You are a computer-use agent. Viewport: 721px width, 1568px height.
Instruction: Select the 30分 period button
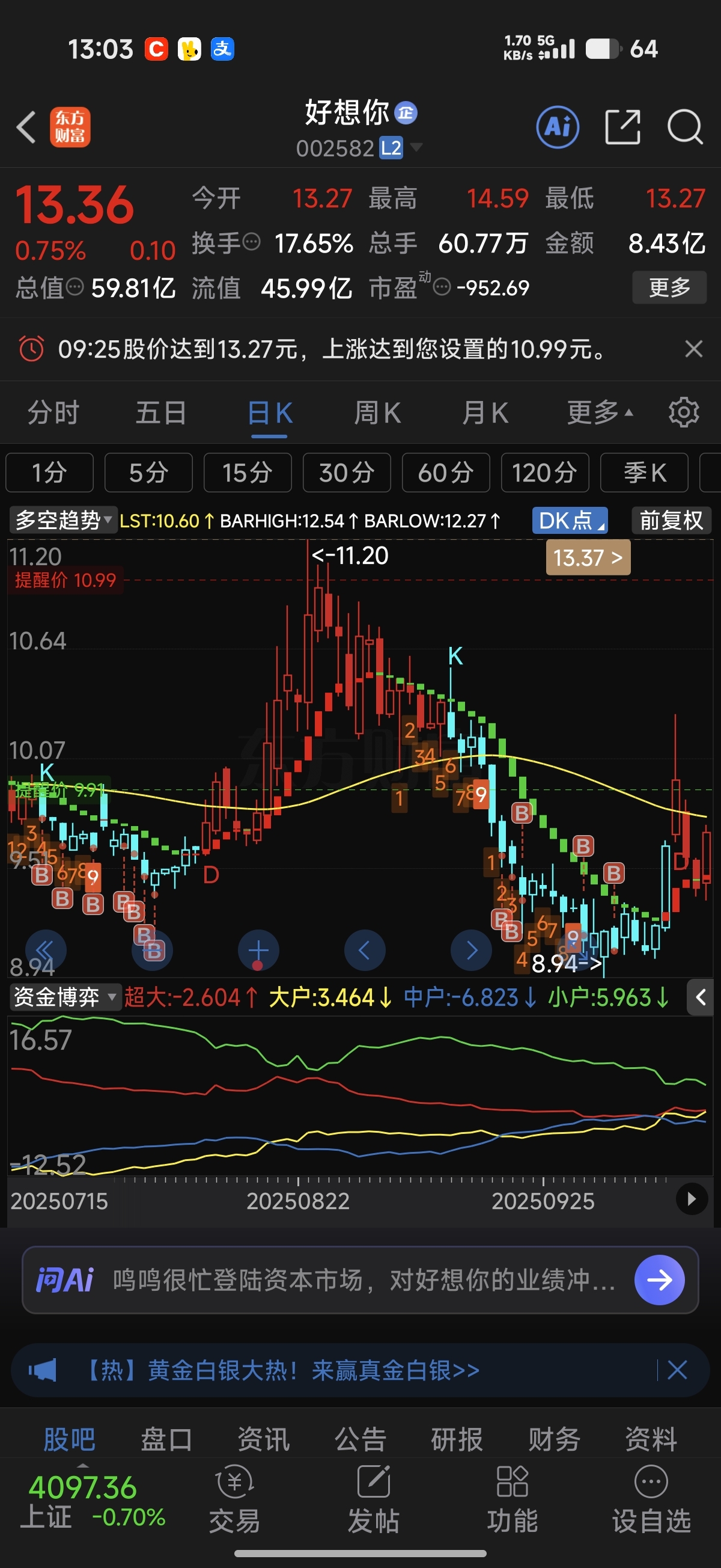point(347,473)
